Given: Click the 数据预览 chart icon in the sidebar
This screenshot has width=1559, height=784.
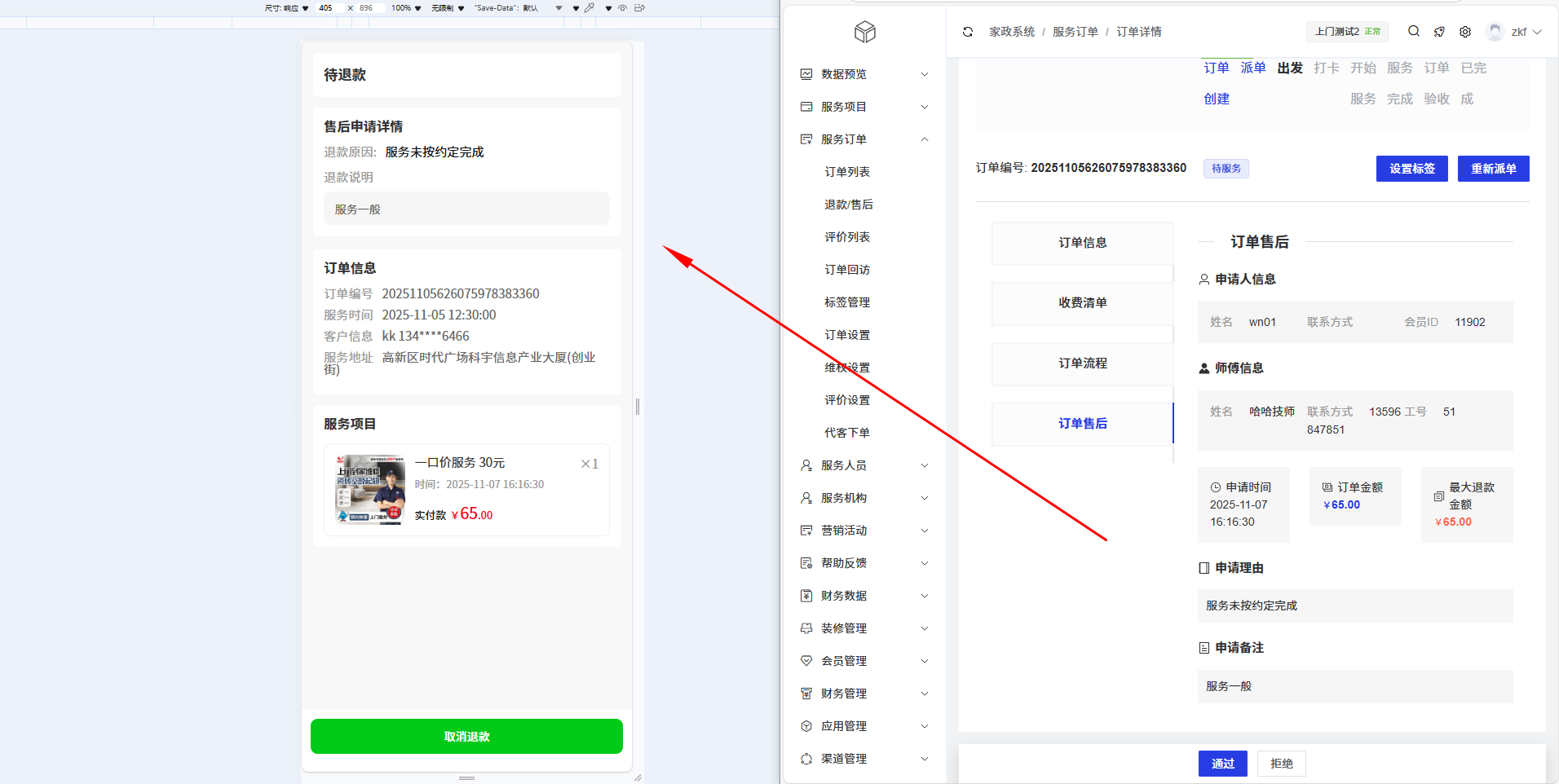Looking at the screenshot, I should pos(806,74).
